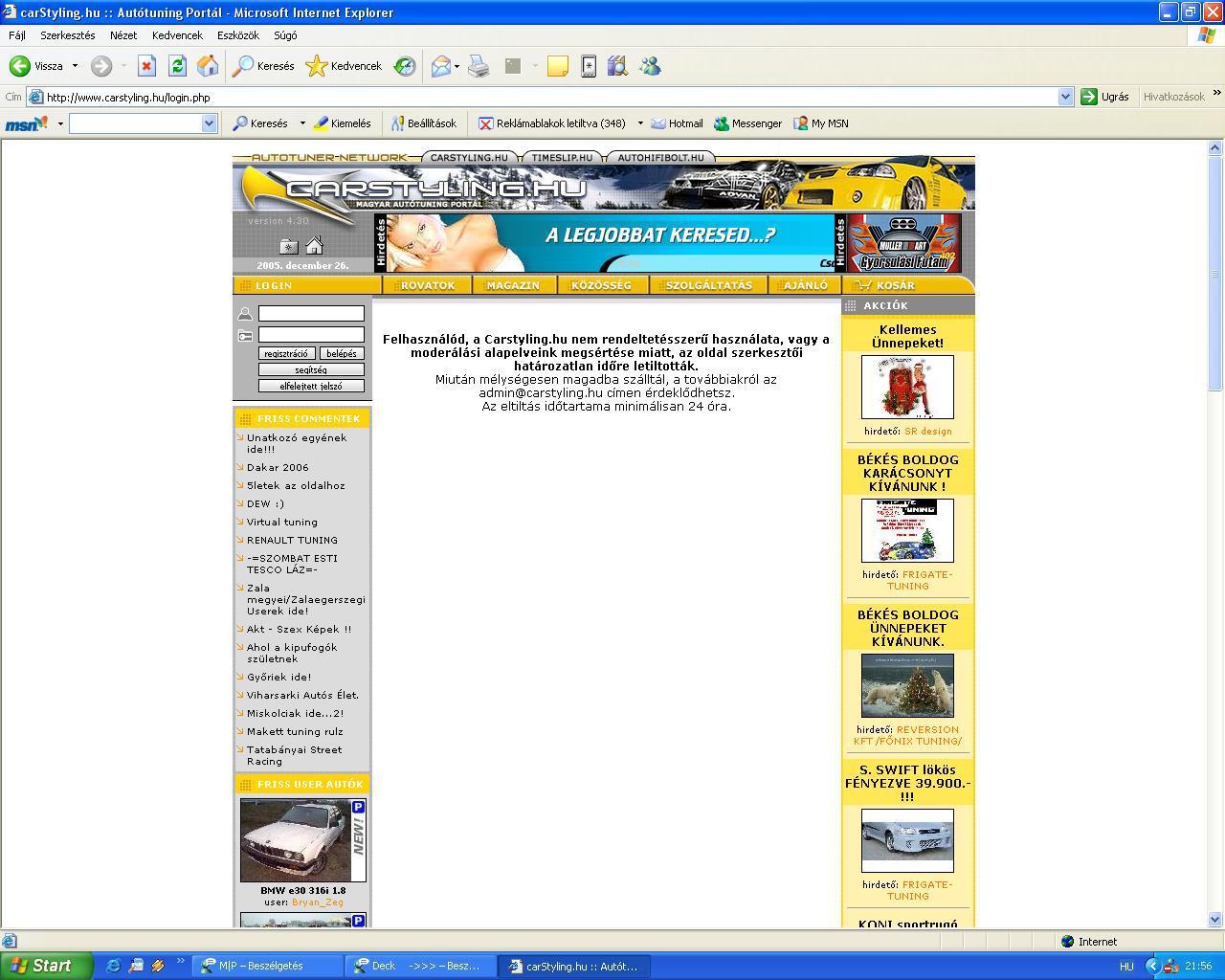Screen dimensions: 1225x980
Task: Open the SZOLGÁLTATÁS navigation tab
Action: coord(709,285)
